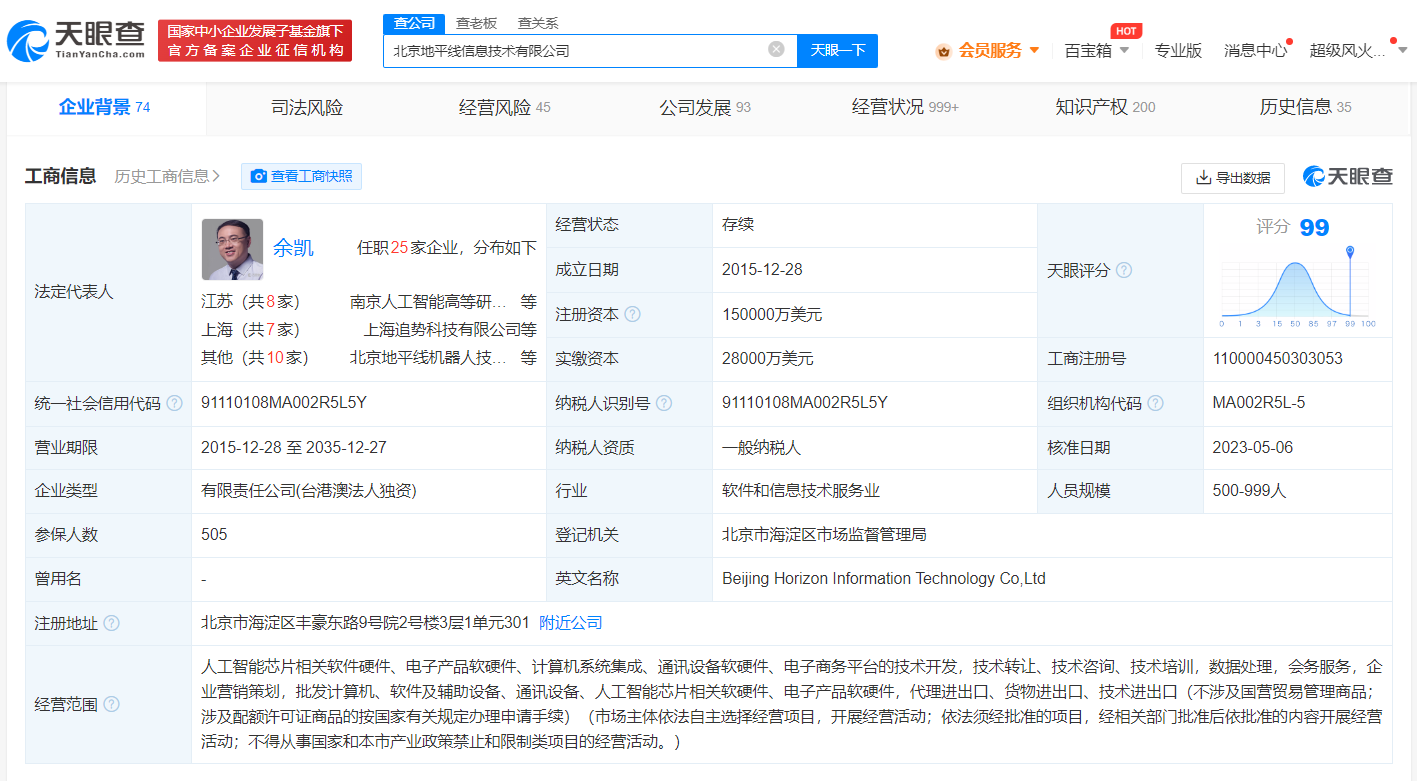Switch to the 司法风险 tab
1417x781 pixels.
point(307,108)
